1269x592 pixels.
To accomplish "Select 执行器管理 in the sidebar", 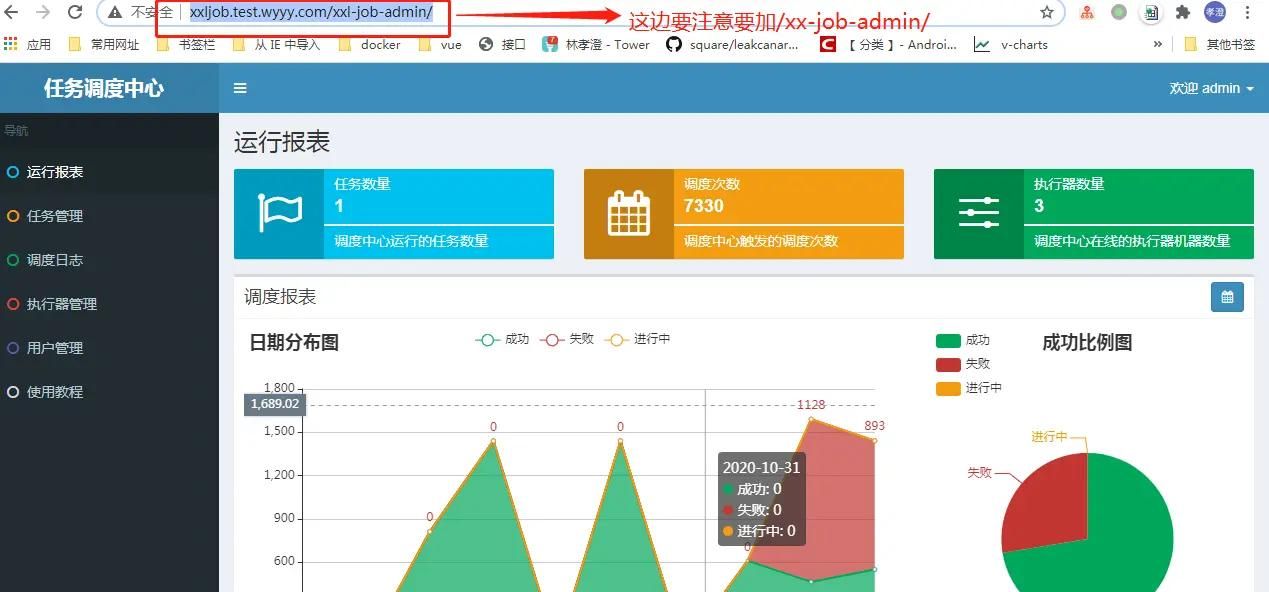I will (60, 303).
